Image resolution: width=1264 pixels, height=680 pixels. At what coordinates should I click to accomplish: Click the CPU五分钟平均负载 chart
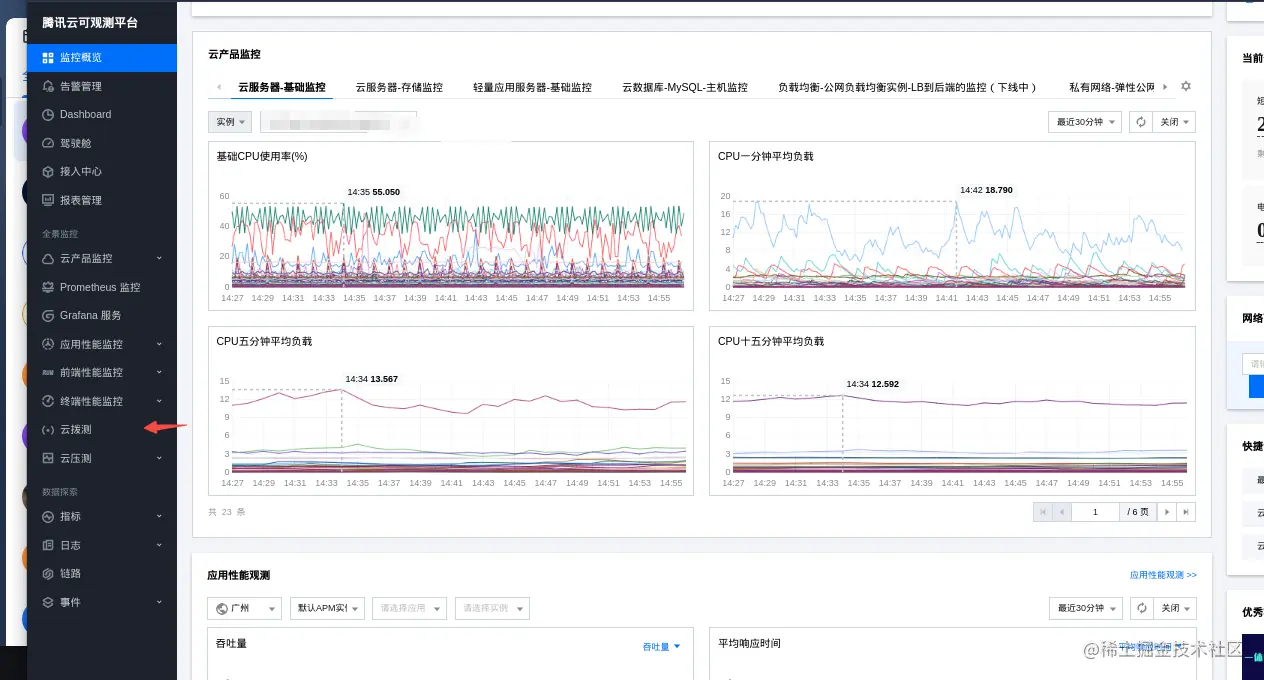pyautogui.click(x=451, y=411)
